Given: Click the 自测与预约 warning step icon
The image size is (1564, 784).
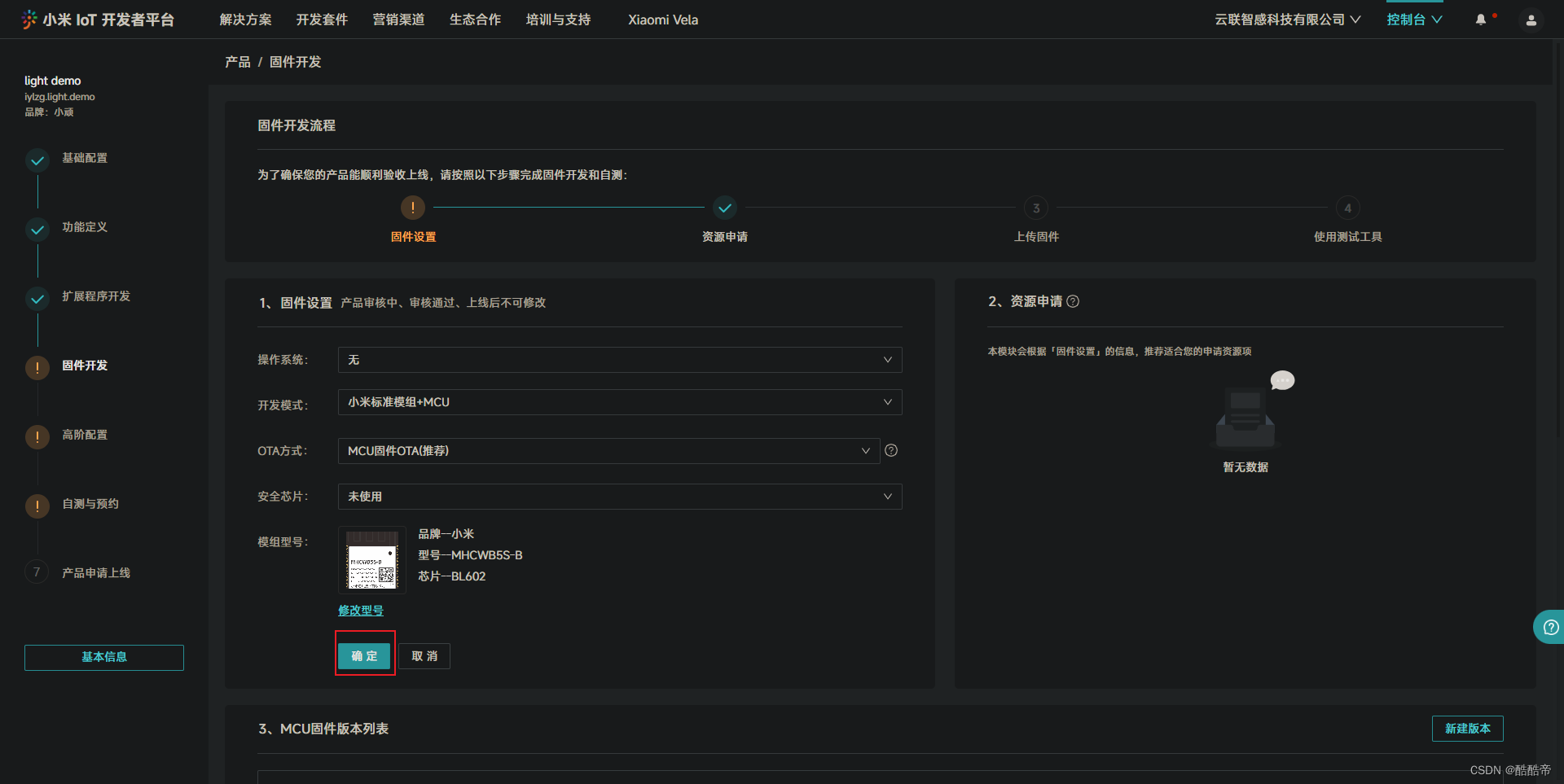Looking at the screenshot, I should click(37, 506).
